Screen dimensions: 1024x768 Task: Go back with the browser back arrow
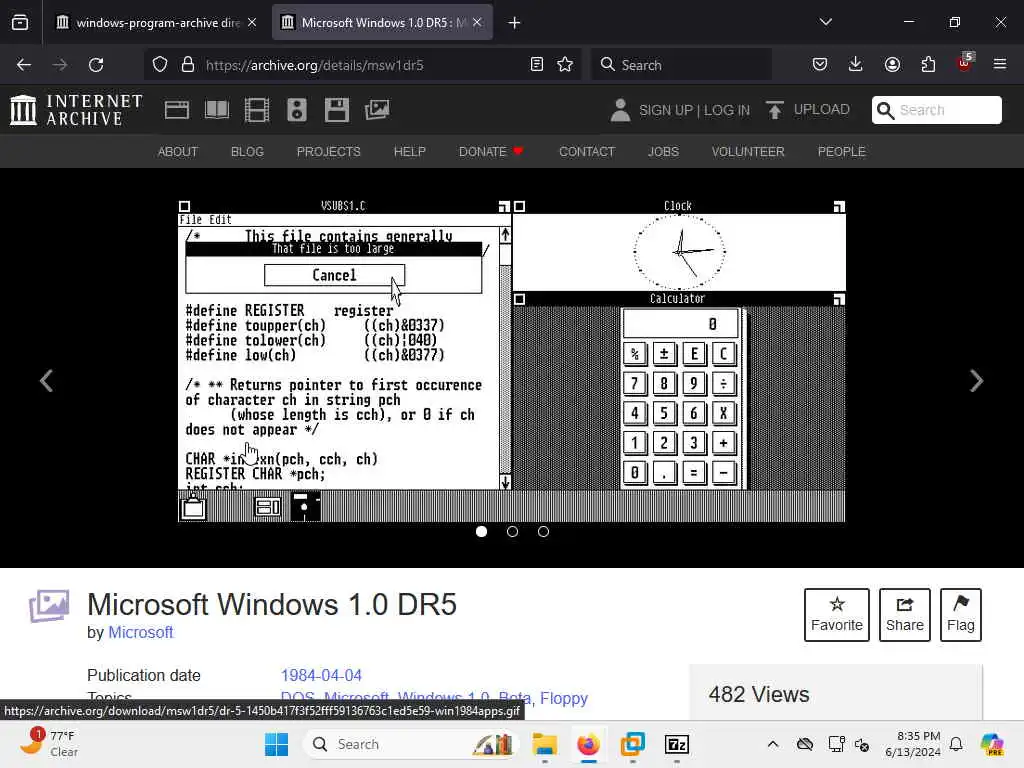24,65
